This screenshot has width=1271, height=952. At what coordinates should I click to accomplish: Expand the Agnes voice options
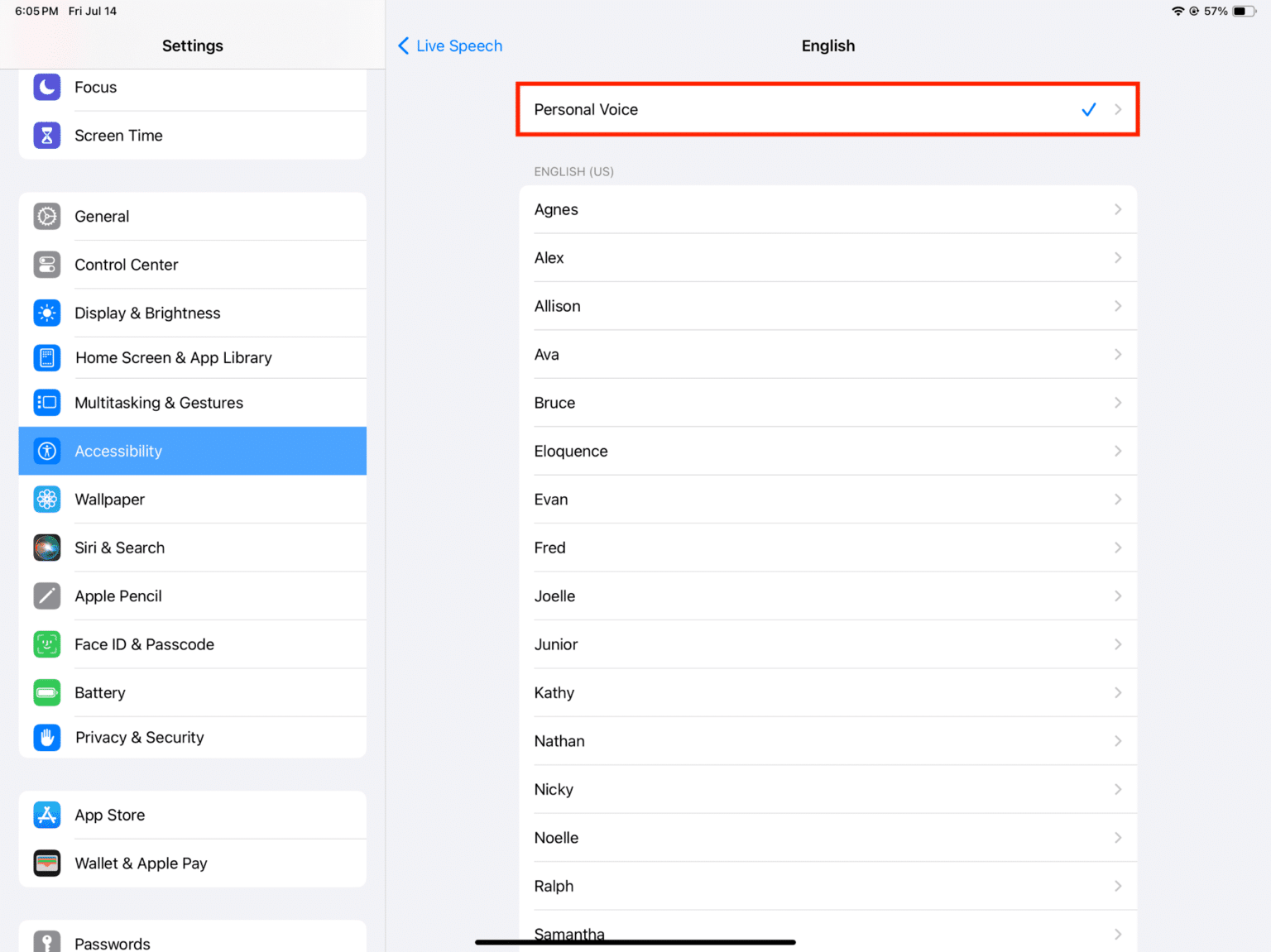click(x=1118, y=209)
